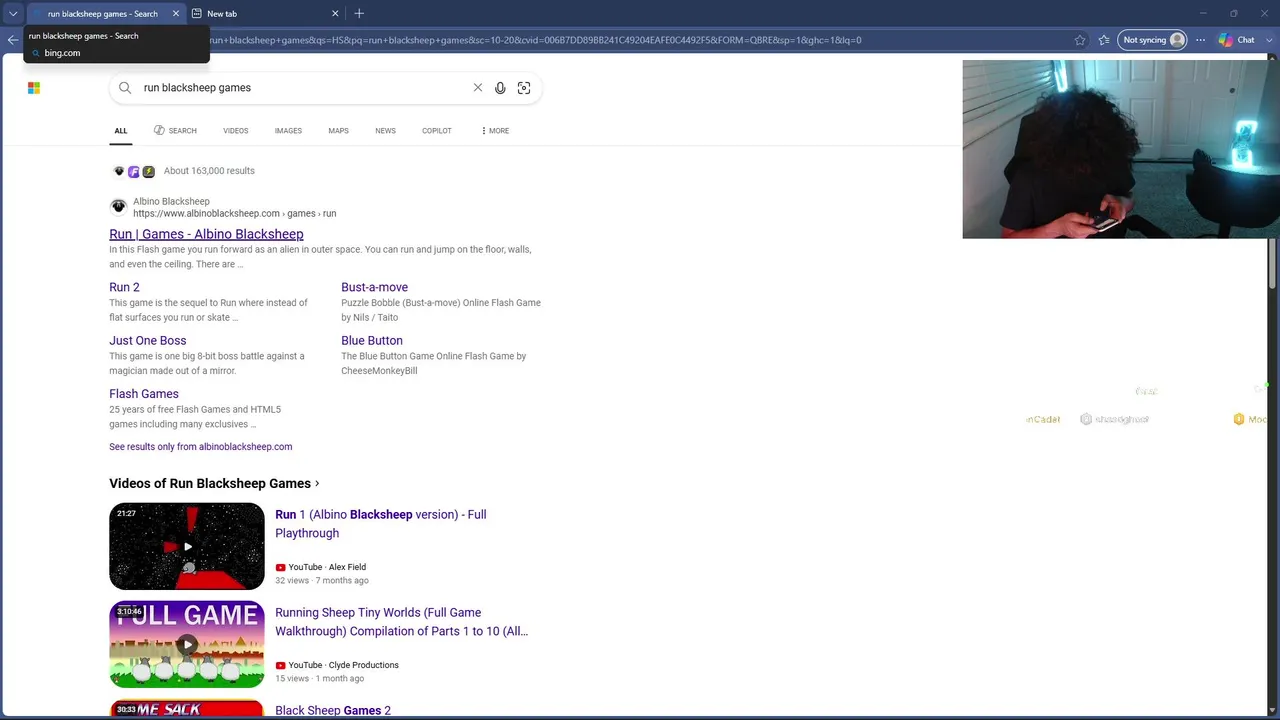
Task: Expand the MORE search options menu
Action: 495,131
